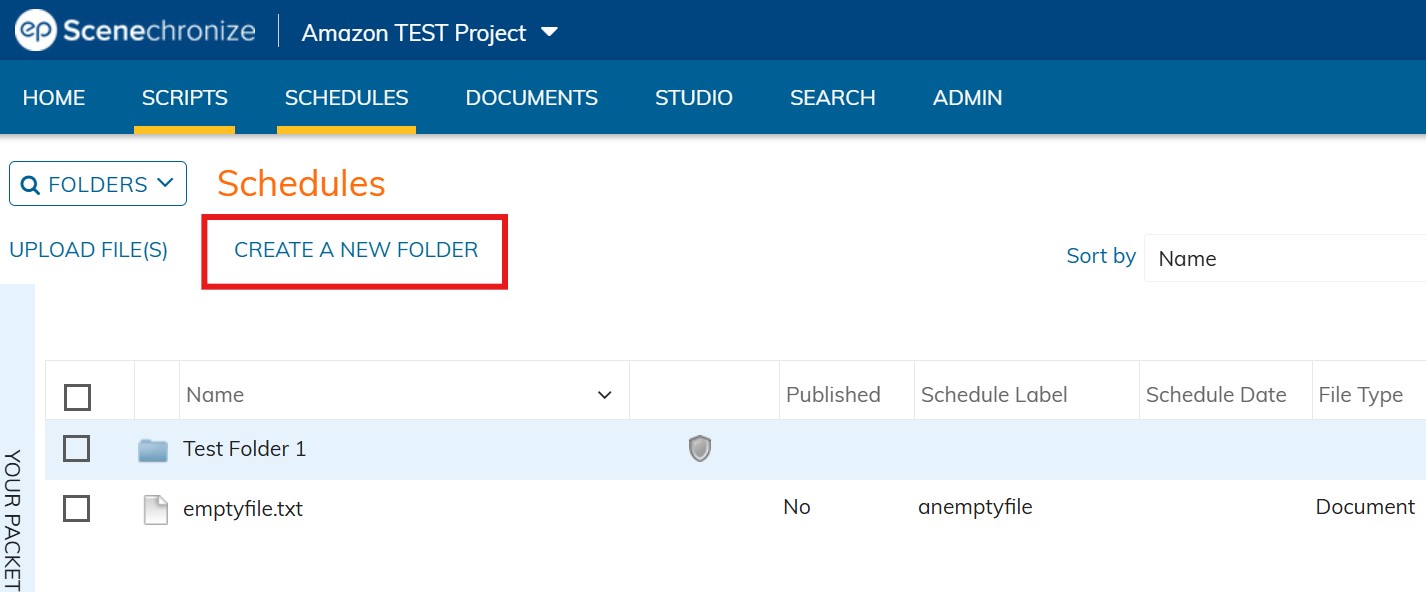
Task: Click the Published value No
Action: coord(797,507)
